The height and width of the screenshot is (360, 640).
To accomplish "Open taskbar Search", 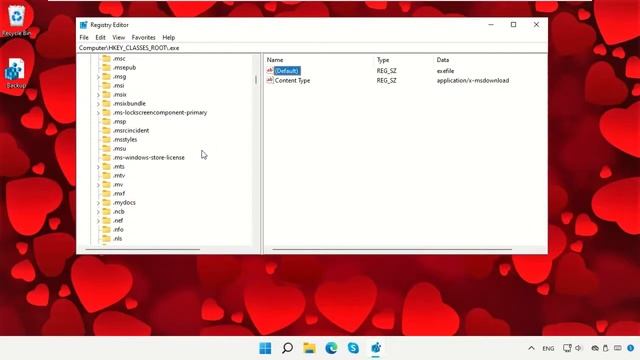I will (287, 348).
